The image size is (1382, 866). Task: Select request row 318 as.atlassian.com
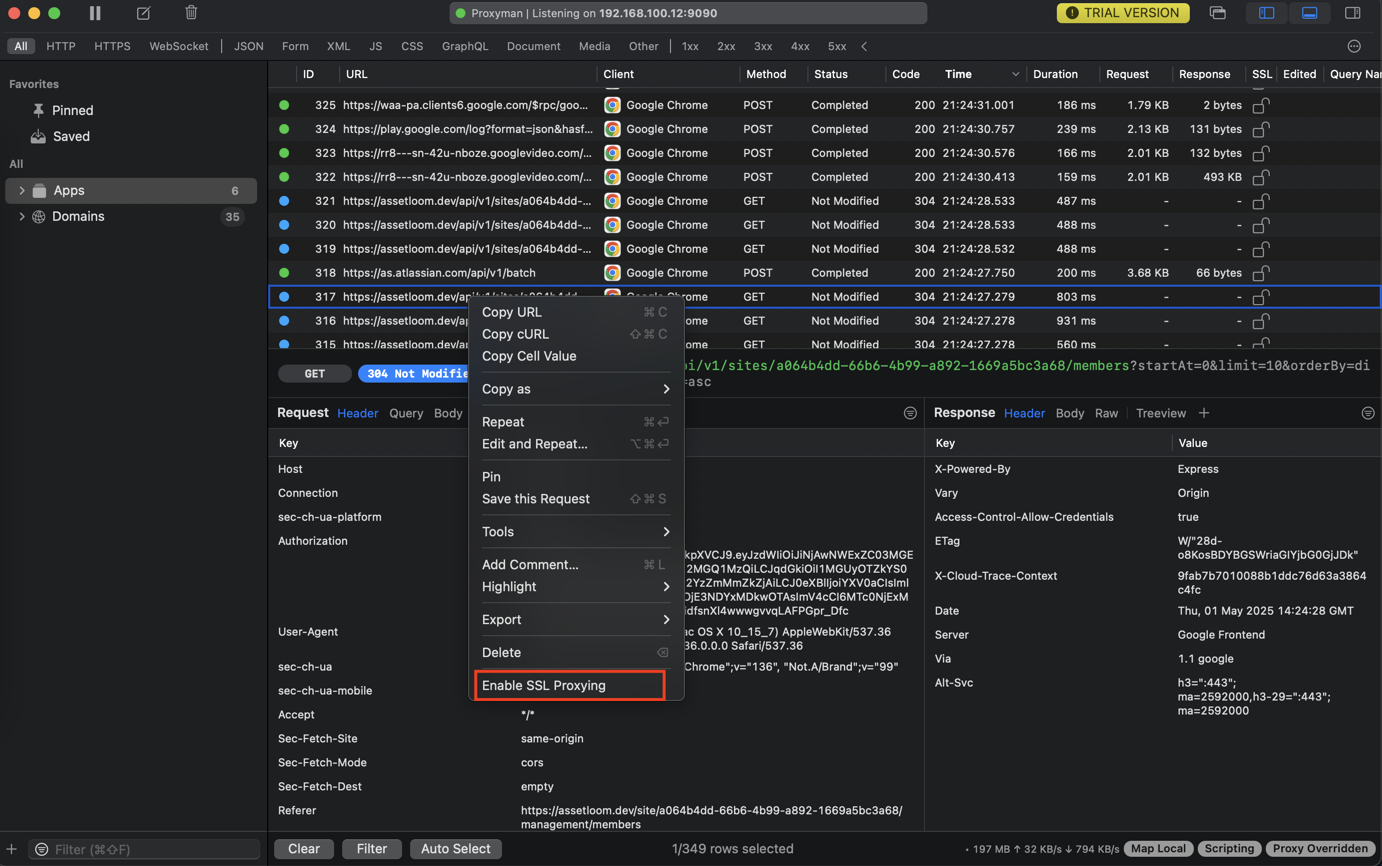tap(824, 273)
